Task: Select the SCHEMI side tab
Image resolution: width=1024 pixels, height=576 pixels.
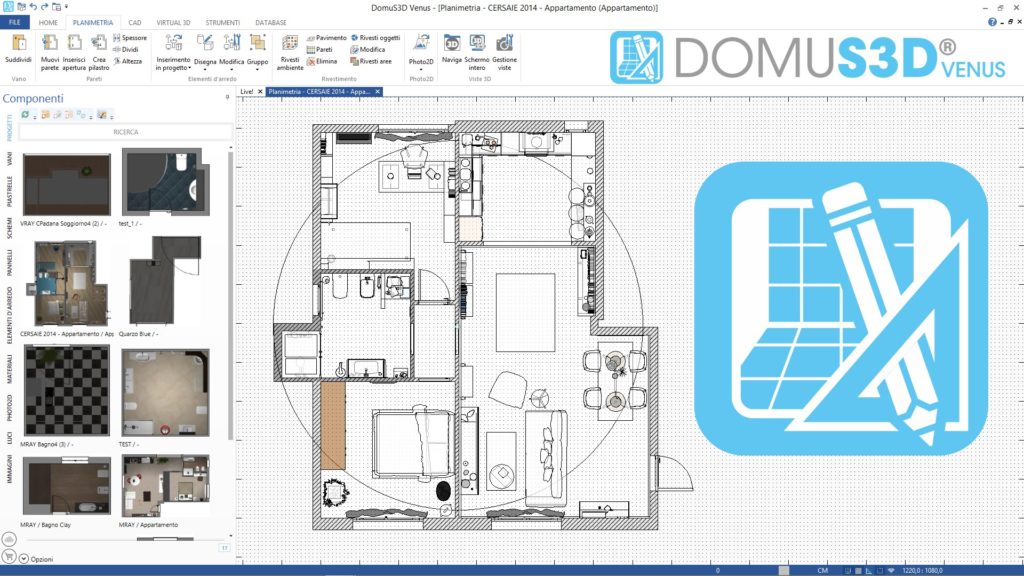Action: tap(9, 229)
